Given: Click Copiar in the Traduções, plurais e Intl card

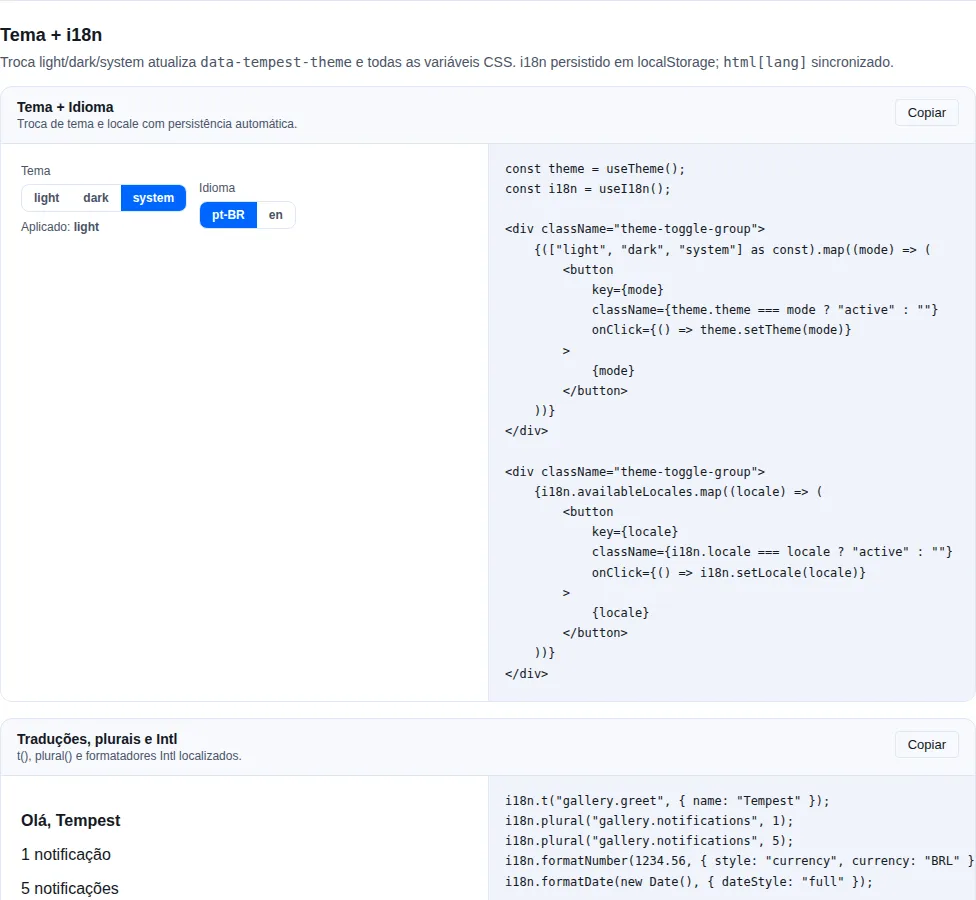Looking at the screenshot, I should click(926, 744).
